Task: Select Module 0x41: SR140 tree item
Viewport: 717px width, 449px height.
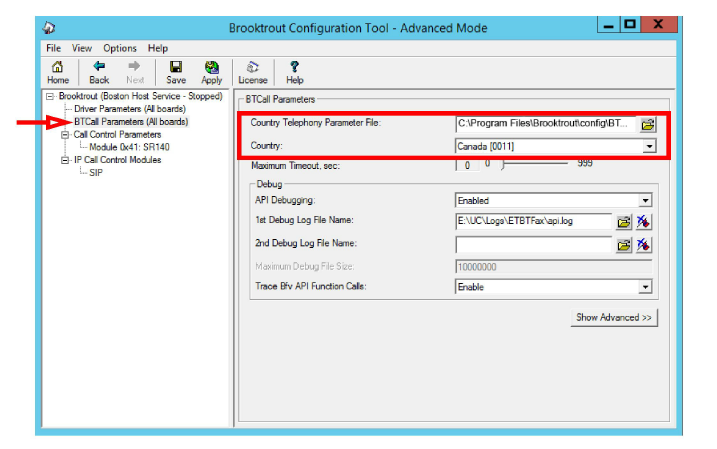Action: 129,147
